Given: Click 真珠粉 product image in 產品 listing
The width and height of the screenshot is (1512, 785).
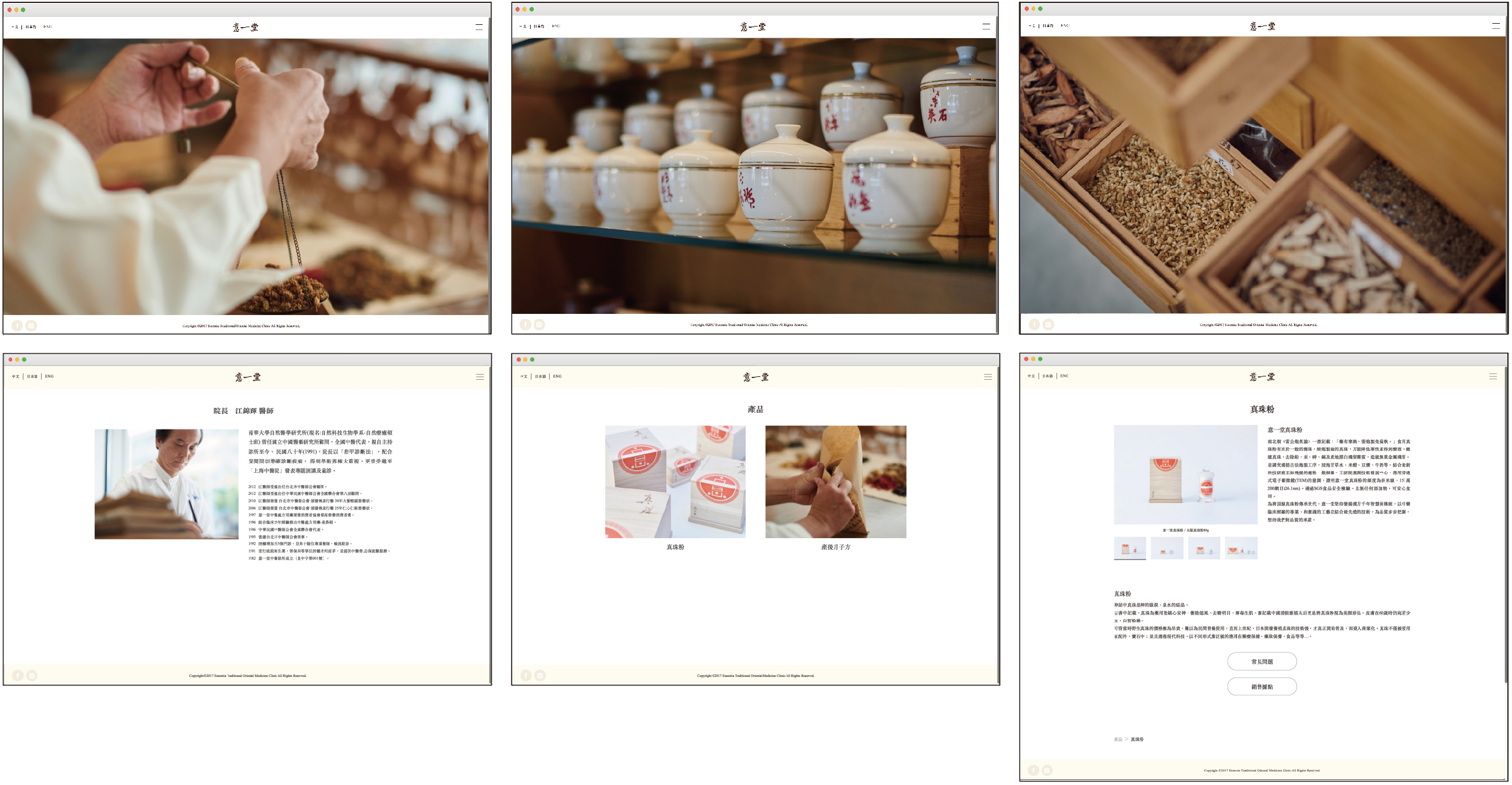Looking at the screenshot, I should tap(675, 482).
